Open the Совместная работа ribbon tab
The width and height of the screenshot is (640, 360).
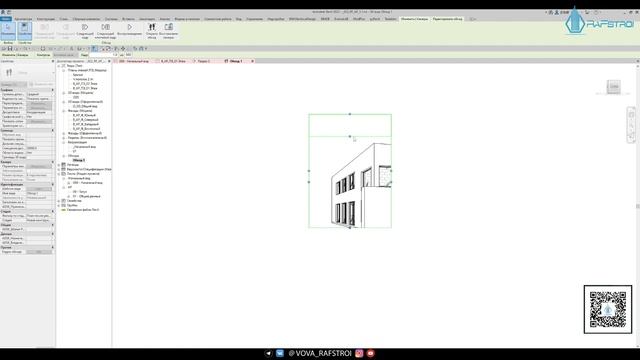[x=218, y=19]
